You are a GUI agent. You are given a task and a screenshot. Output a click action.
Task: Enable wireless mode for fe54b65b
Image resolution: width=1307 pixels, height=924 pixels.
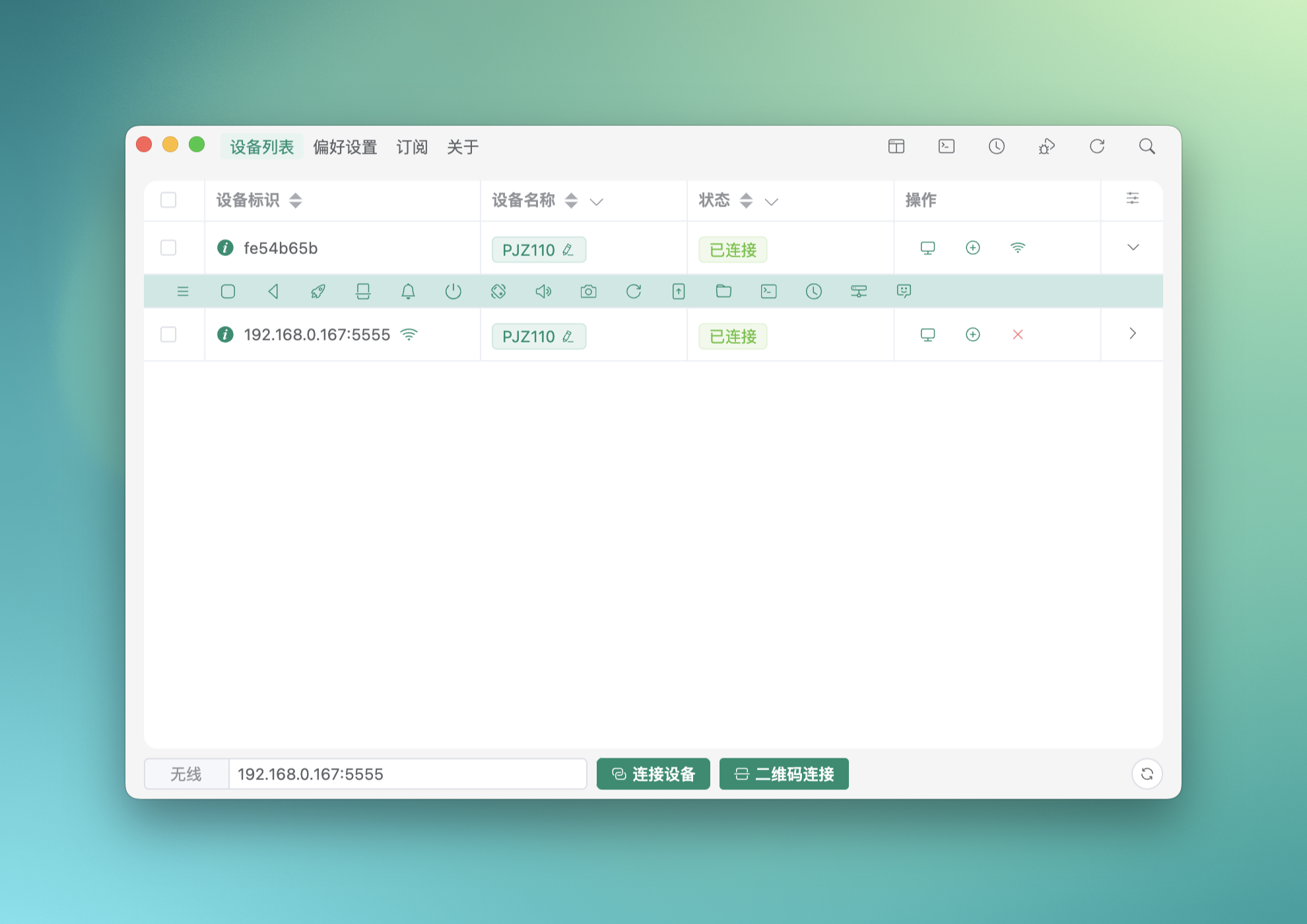[1017, 248]
